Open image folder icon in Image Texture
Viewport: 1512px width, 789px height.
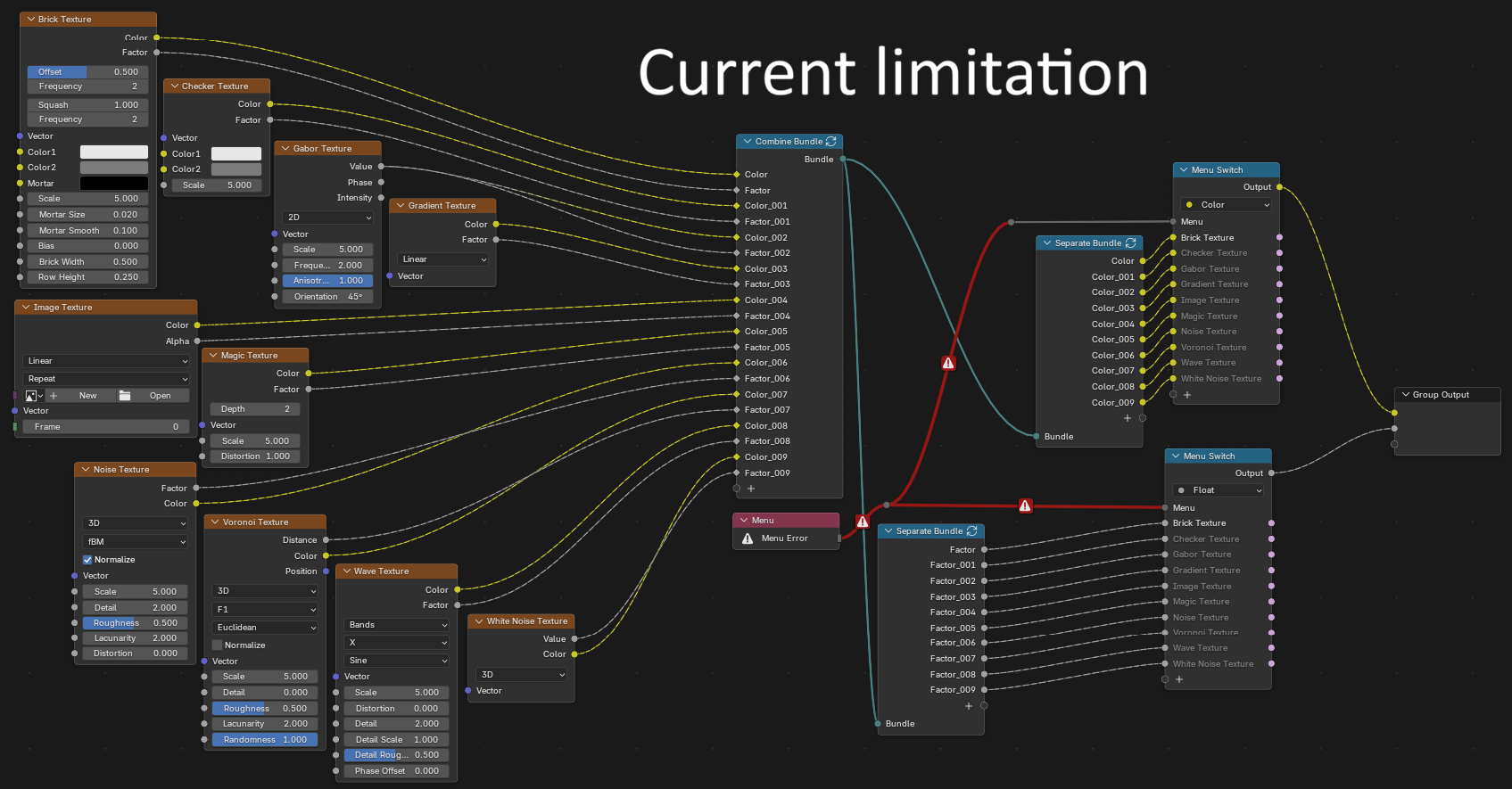point(125,396)
